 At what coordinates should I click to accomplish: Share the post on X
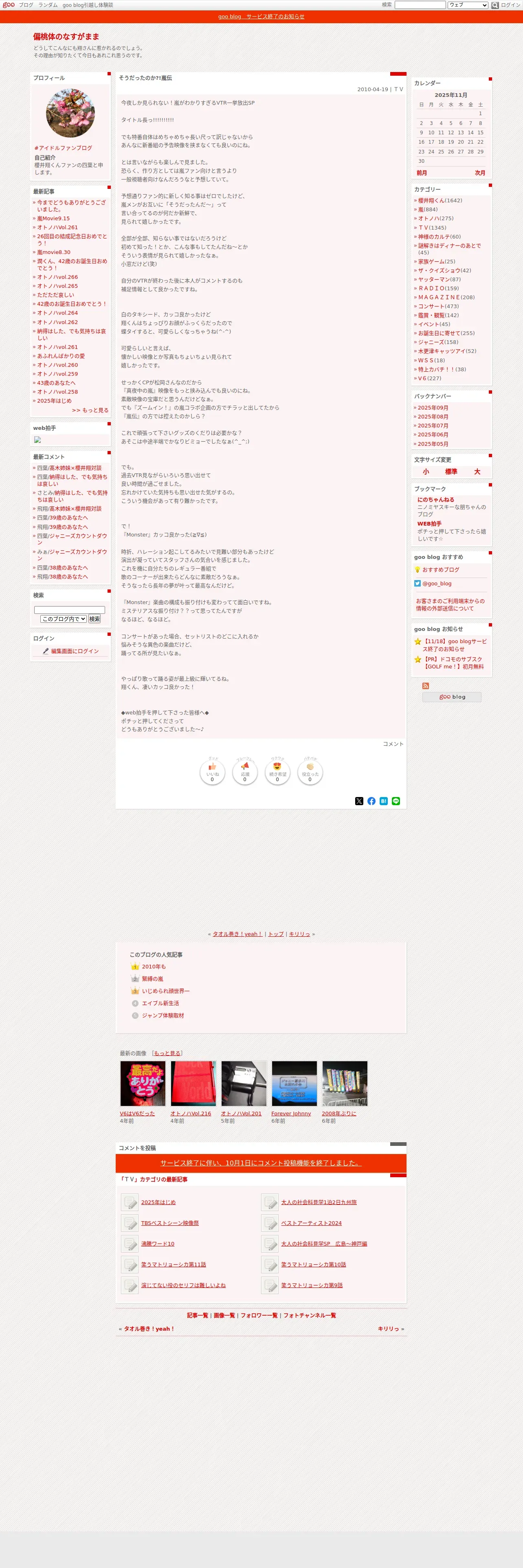(x=359, y=801)
